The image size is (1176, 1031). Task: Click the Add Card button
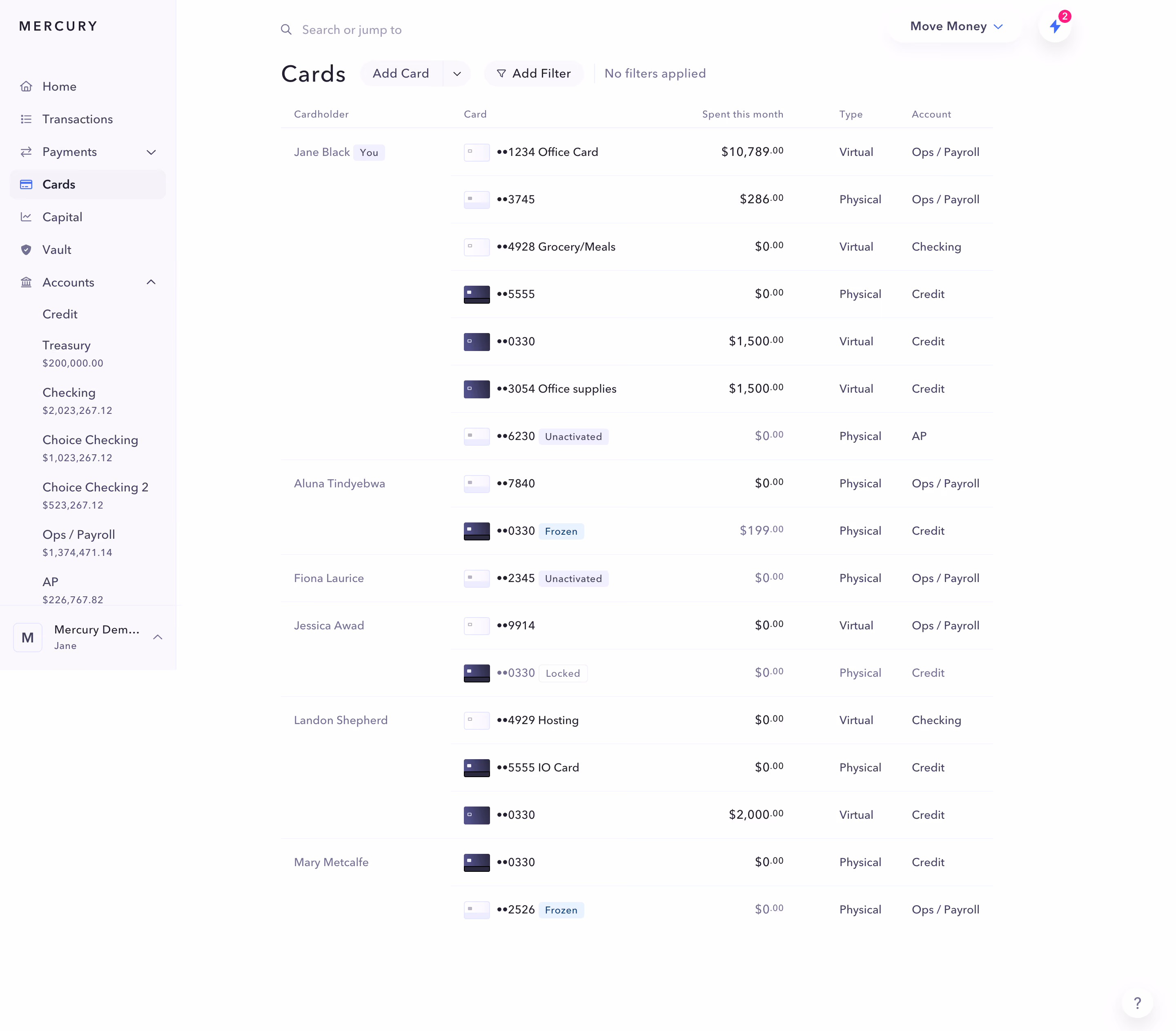[401, 73]
